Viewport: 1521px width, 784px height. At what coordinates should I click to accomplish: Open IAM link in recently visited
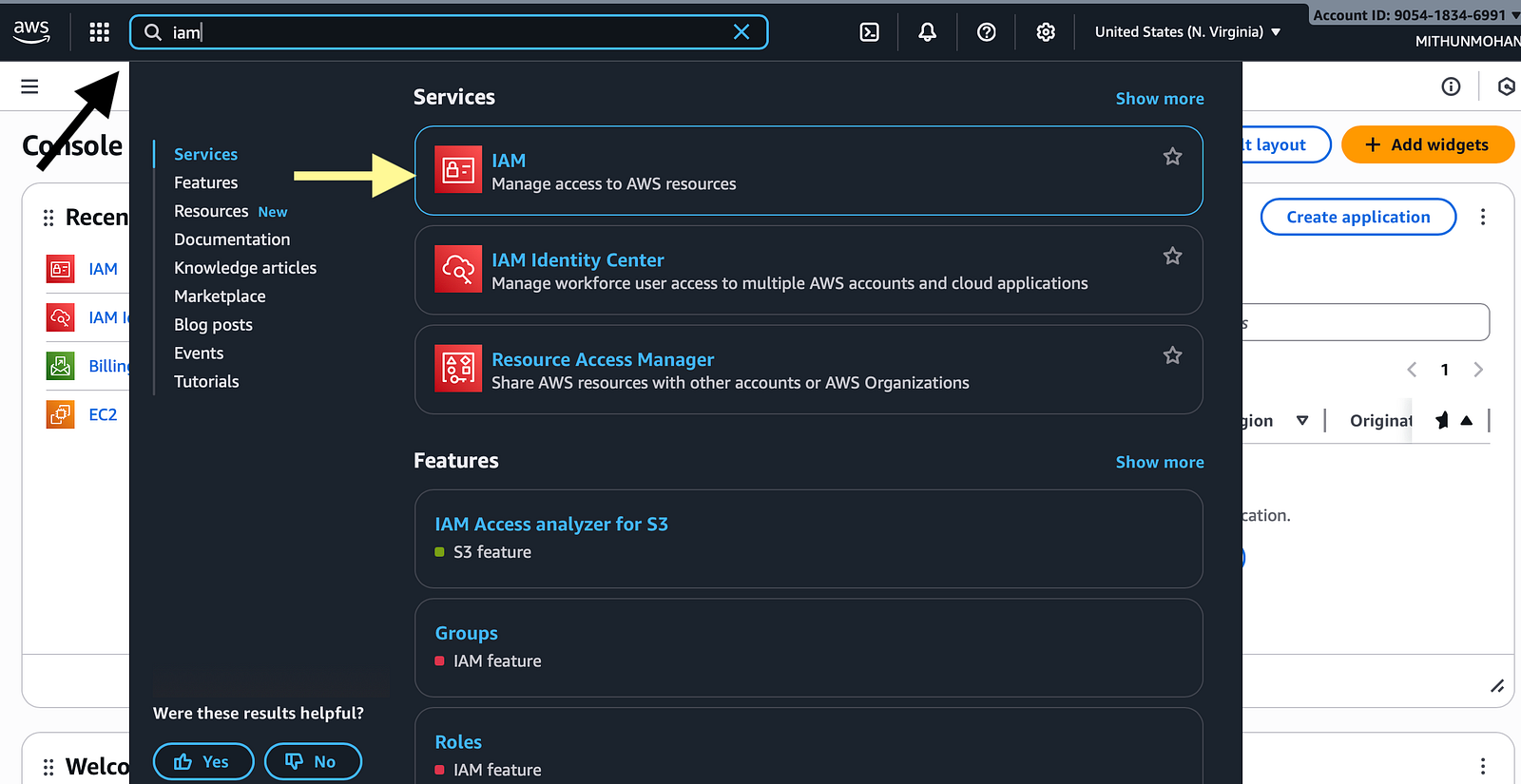coord(103,269)
